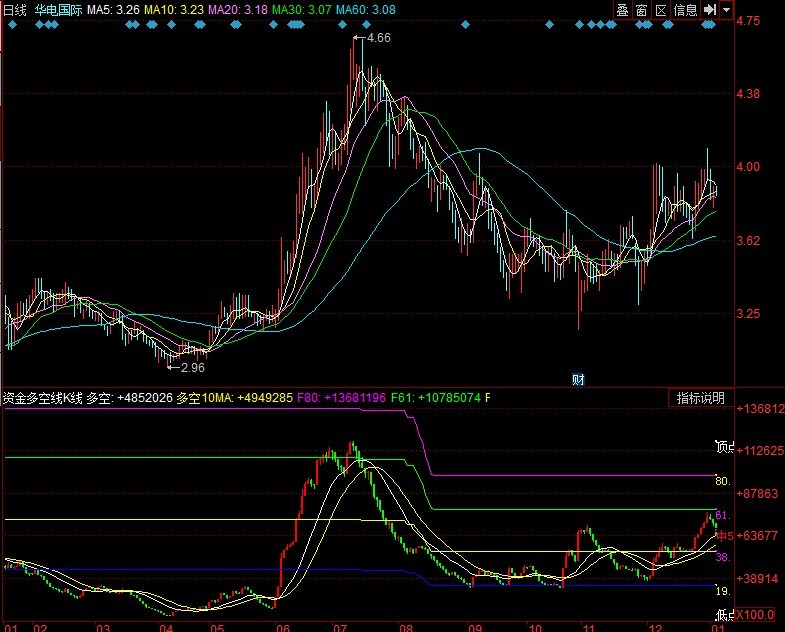Click the 区 range button

(x=661, y=10)
